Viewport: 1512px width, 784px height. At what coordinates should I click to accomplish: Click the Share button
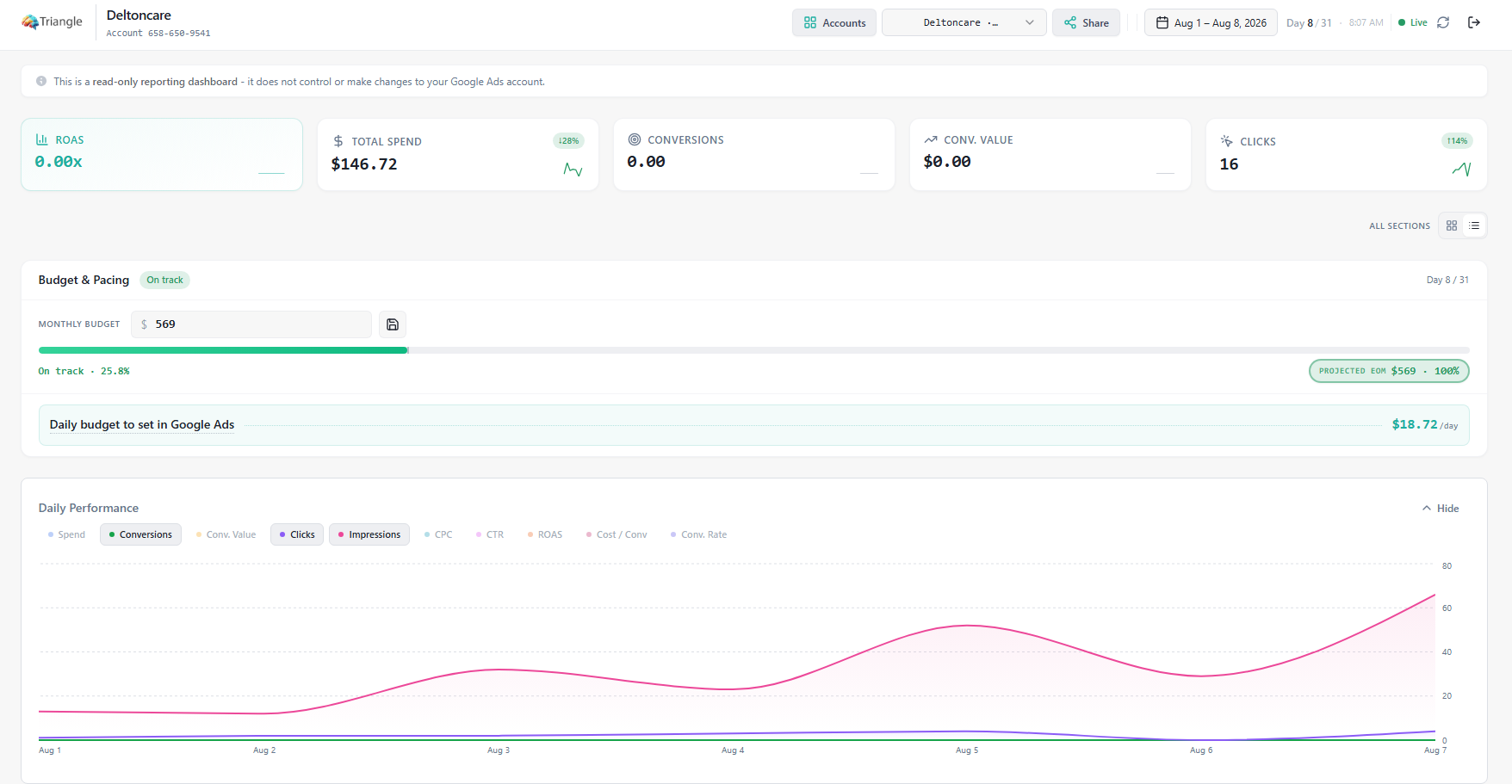tap(1087, 22)
